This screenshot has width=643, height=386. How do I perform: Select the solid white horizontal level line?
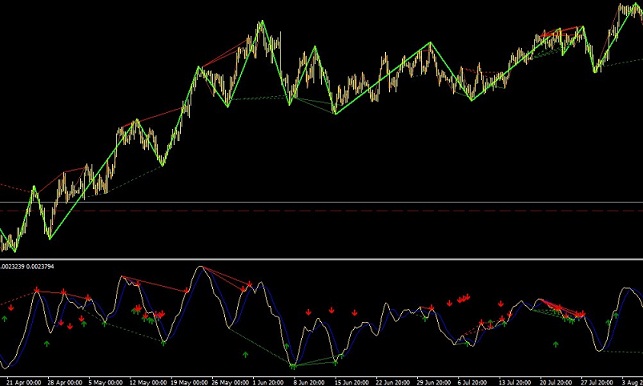(322, 202)
